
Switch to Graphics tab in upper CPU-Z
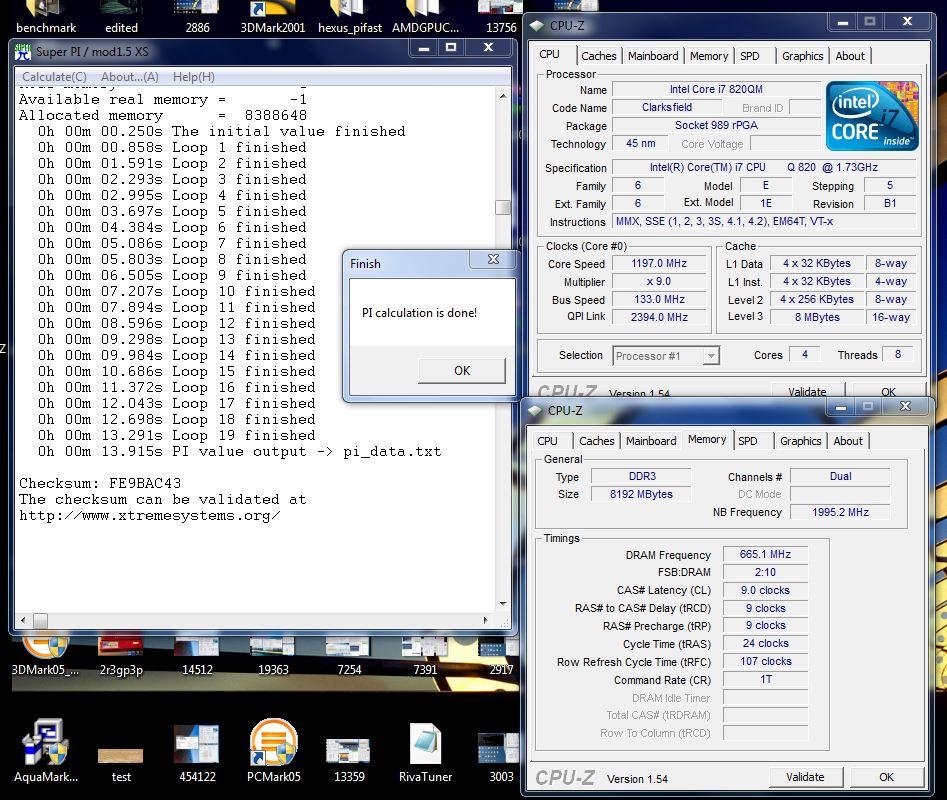click(x=802, y=56)
